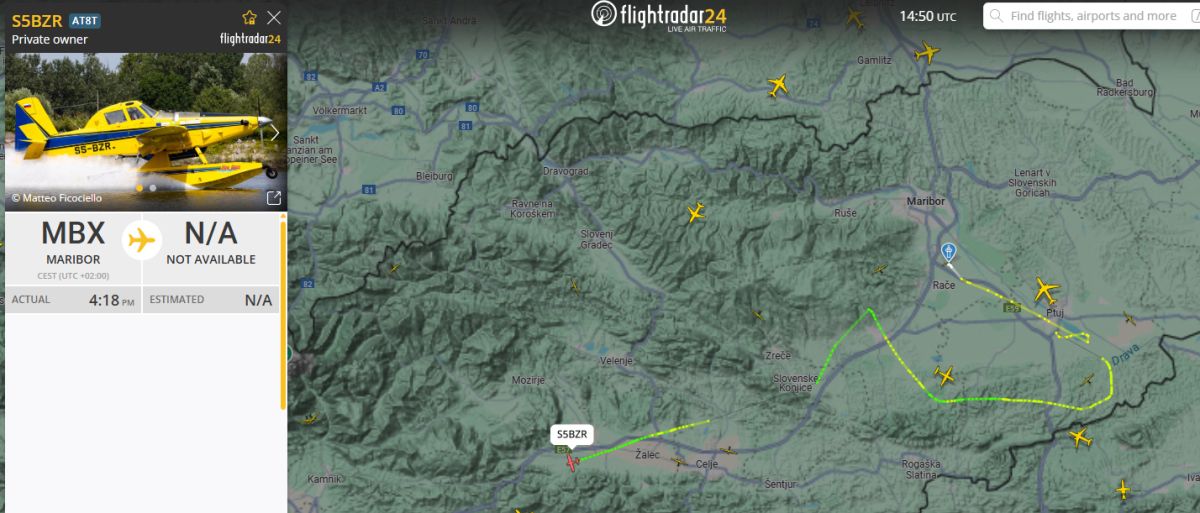
Task: Click the search magnifier icon
Action: (x=997, y=16)
